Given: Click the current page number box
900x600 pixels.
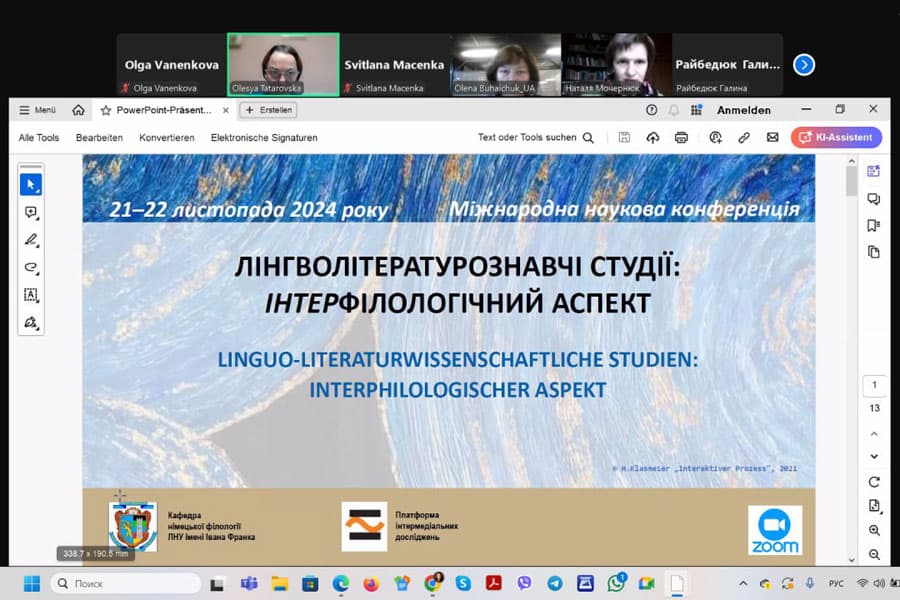Looking at the screenshot, I should click(874, 385).
